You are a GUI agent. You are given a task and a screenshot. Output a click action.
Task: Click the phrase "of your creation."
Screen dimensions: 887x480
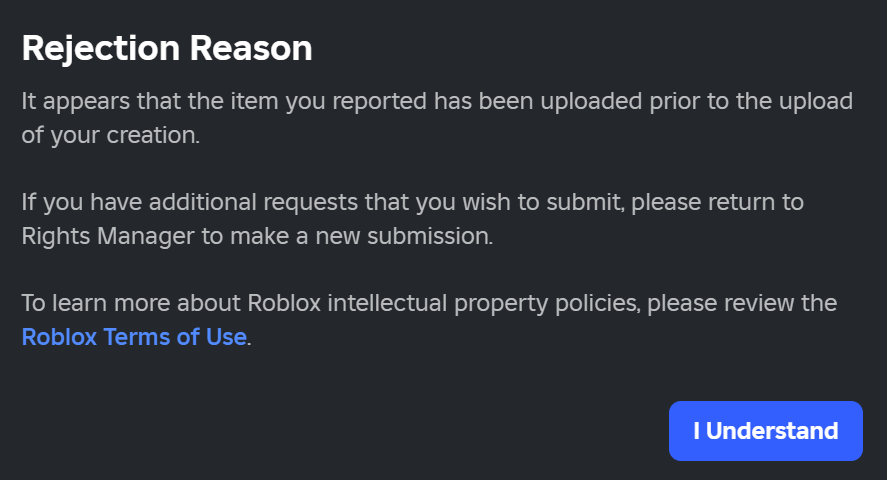(x=111, y=135)
